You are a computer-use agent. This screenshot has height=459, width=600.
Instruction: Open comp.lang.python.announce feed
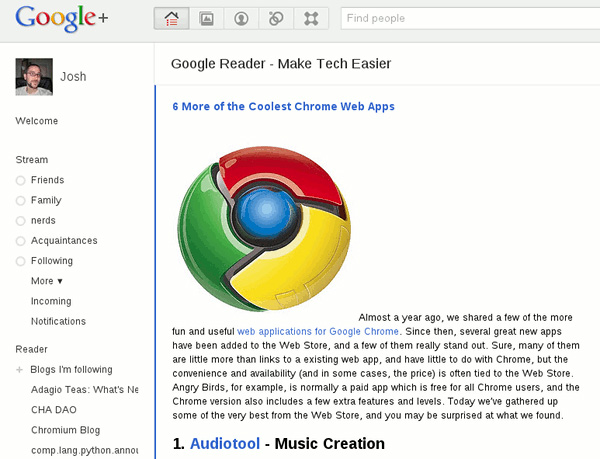[85, 450]
